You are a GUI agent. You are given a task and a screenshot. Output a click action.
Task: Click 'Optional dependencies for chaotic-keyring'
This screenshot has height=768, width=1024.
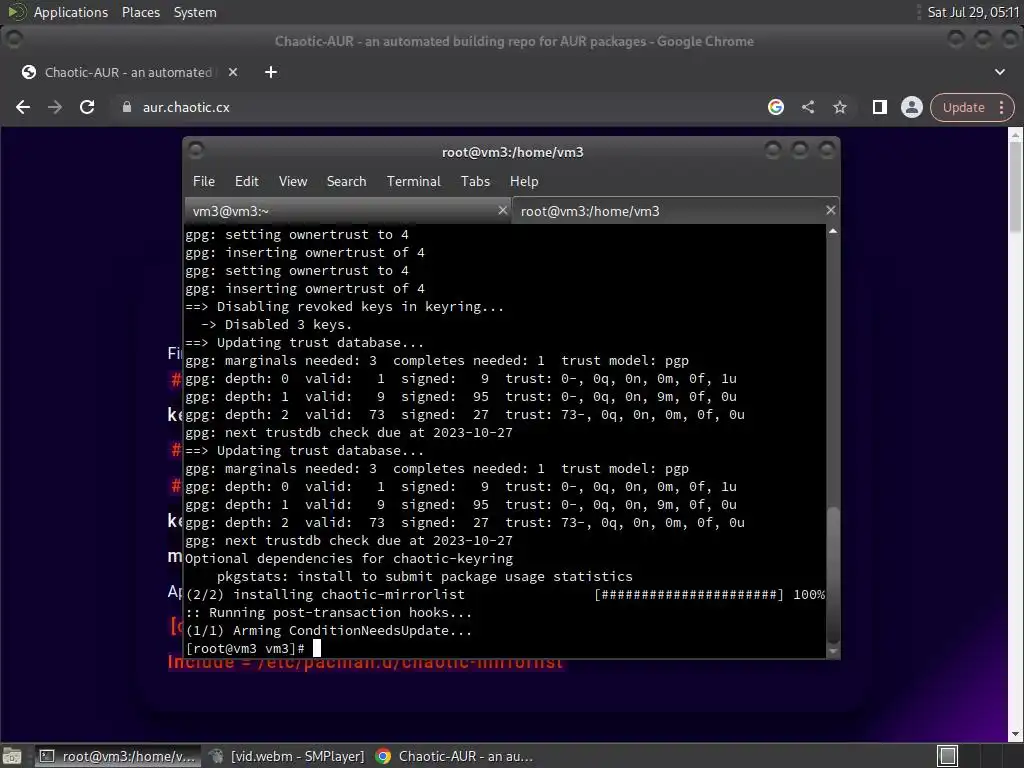click(x=349, y=559)
